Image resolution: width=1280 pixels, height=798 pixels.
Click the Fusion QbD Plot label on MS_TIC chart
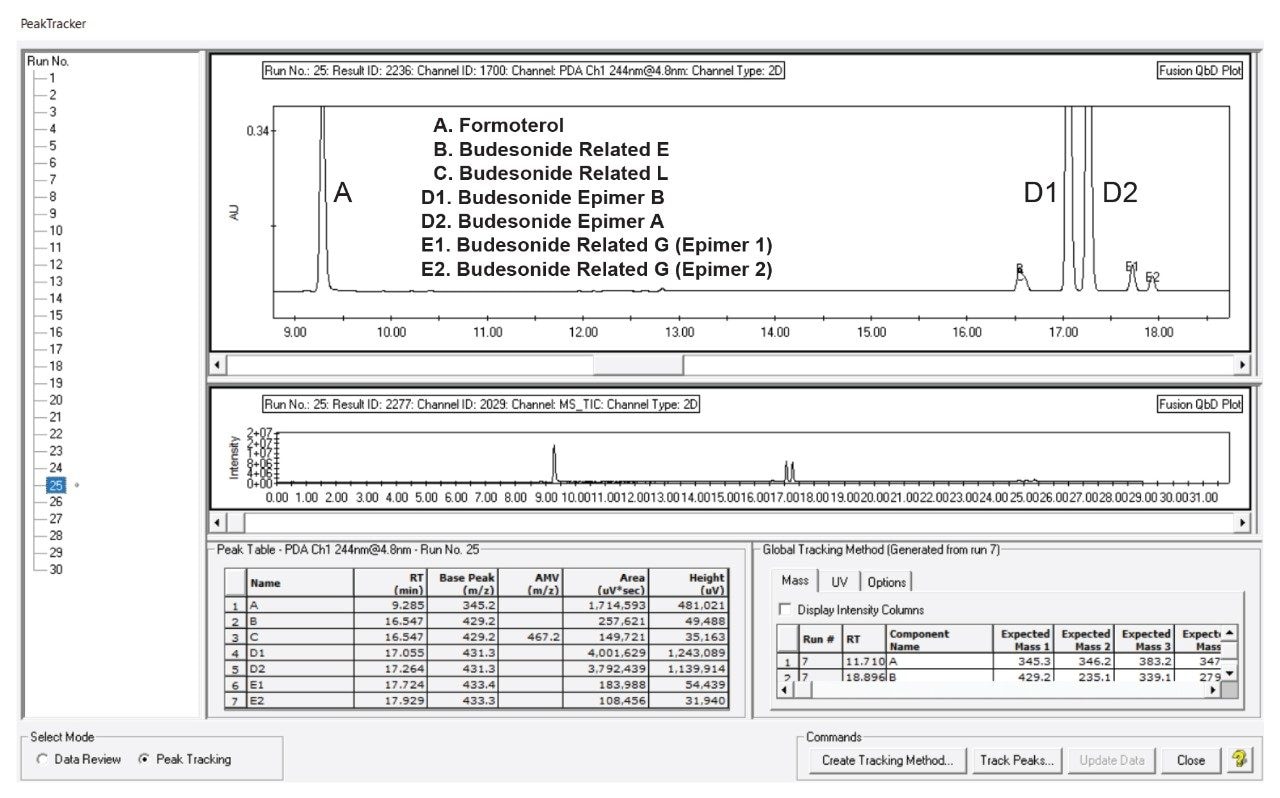pyautogui.click(x=1198, y=405)
